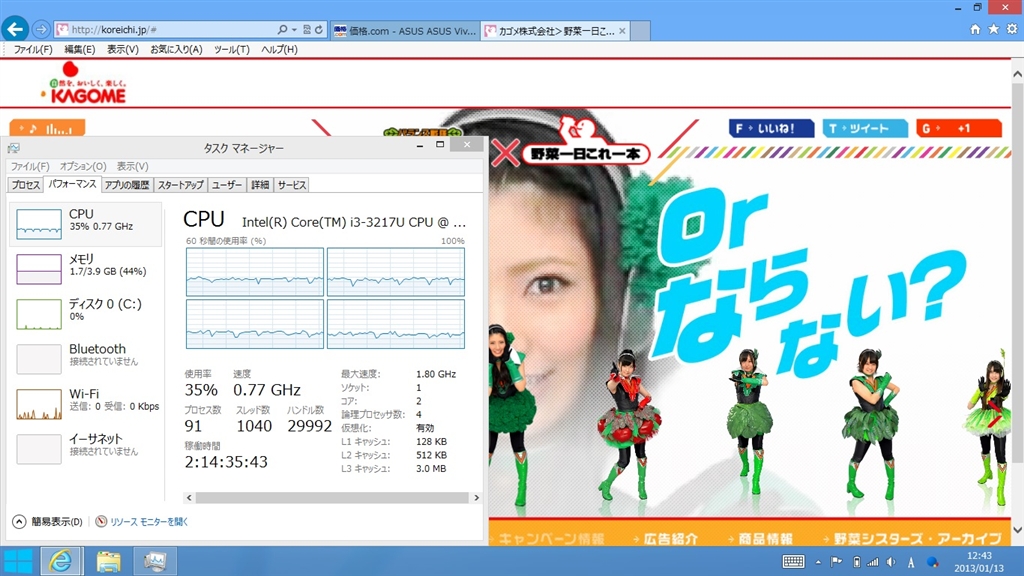The width and height of the screenshot is (1024, 576).
Task: Open Task Manager 表示(V) menu
Action: point(133,167)
